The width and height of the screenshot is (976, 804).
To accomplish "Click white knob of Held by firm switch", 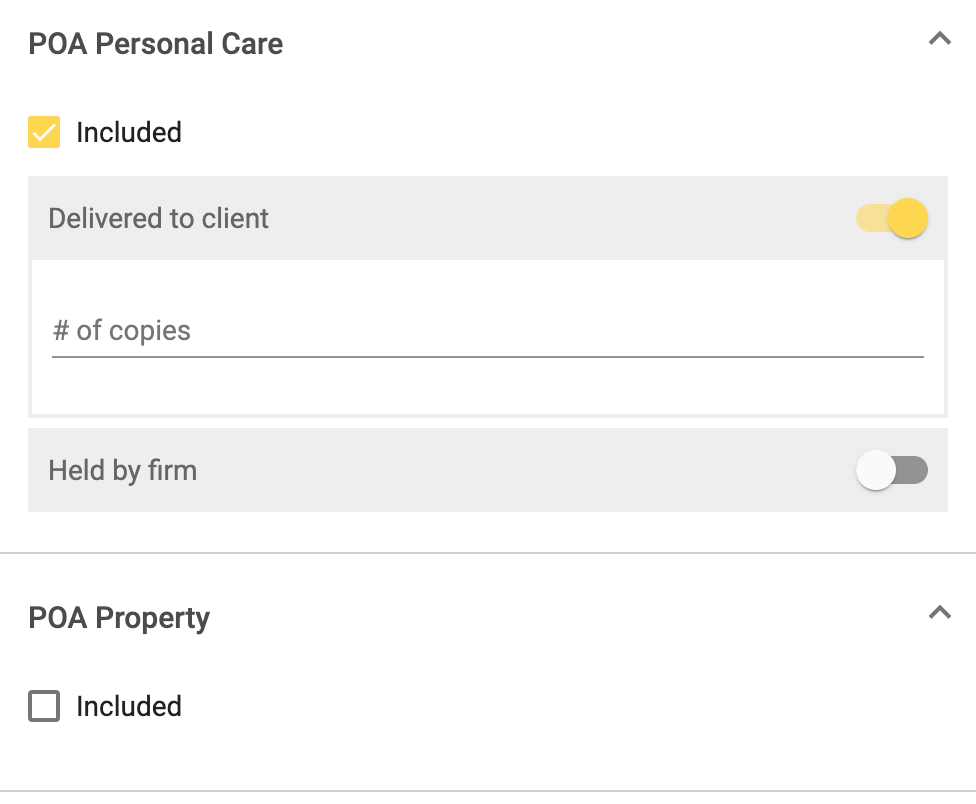I will click(x=876, y=470).
